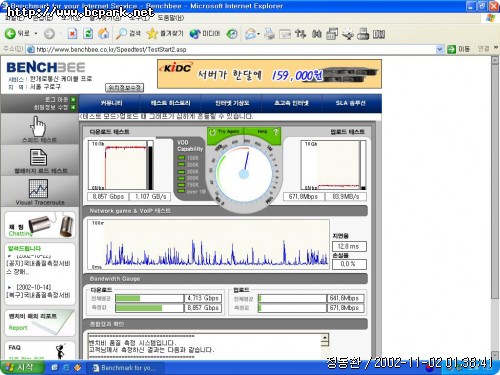Click the 위치정보수정 button
Screen dimensions: 500x375
[x=125, y=88]
